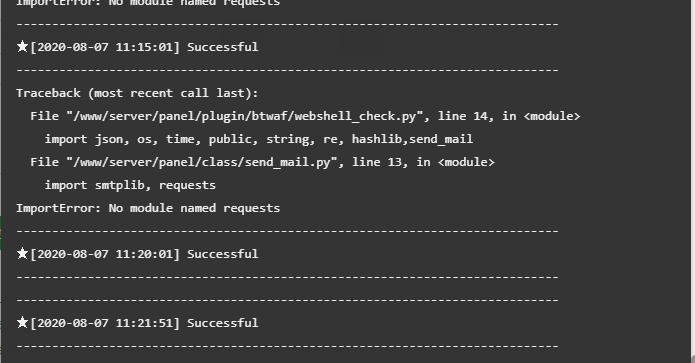Click the star icon before 11:20:01 entry
Image resolution: width=695 pixels, height=363 pixels.
(22, 253)
